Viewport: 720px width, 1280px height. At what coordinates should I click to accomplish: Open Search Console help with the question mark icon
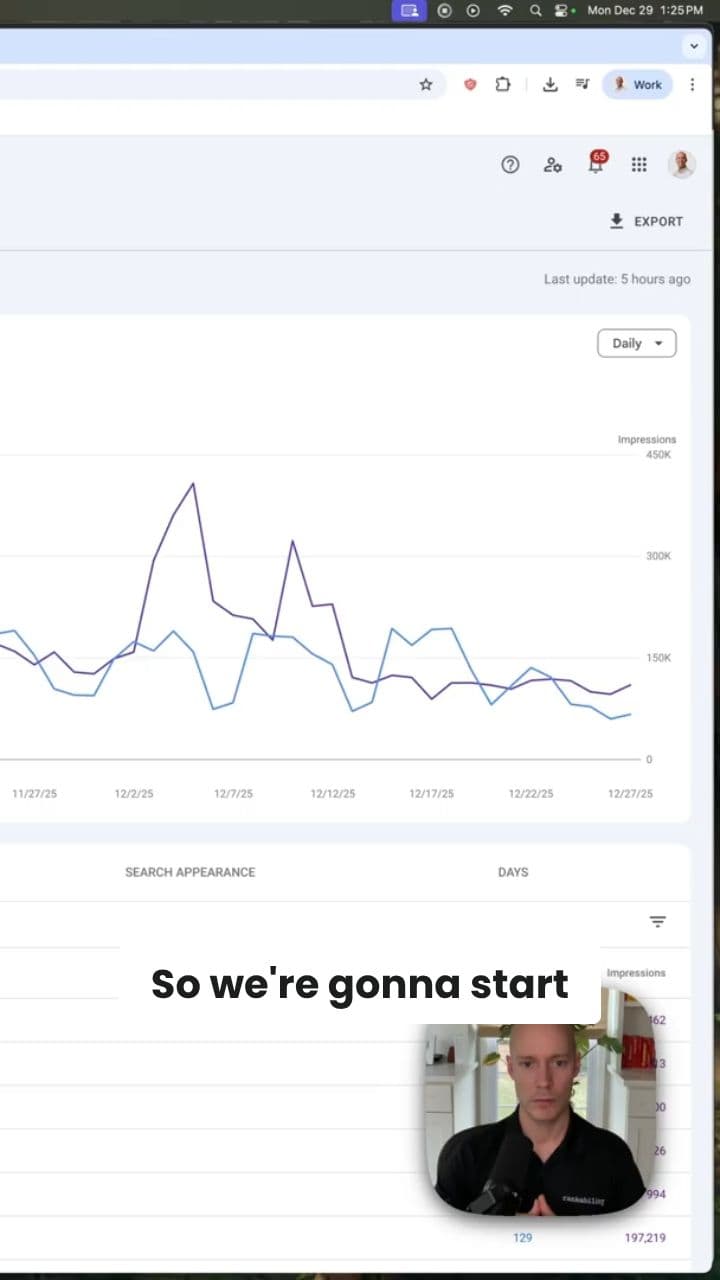point(510,165)
